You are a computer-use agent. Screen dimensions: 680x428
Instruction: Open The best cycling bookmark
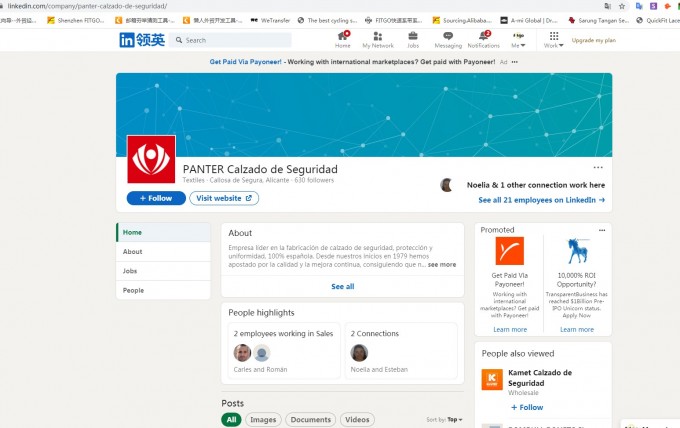(x=327, y=20)
